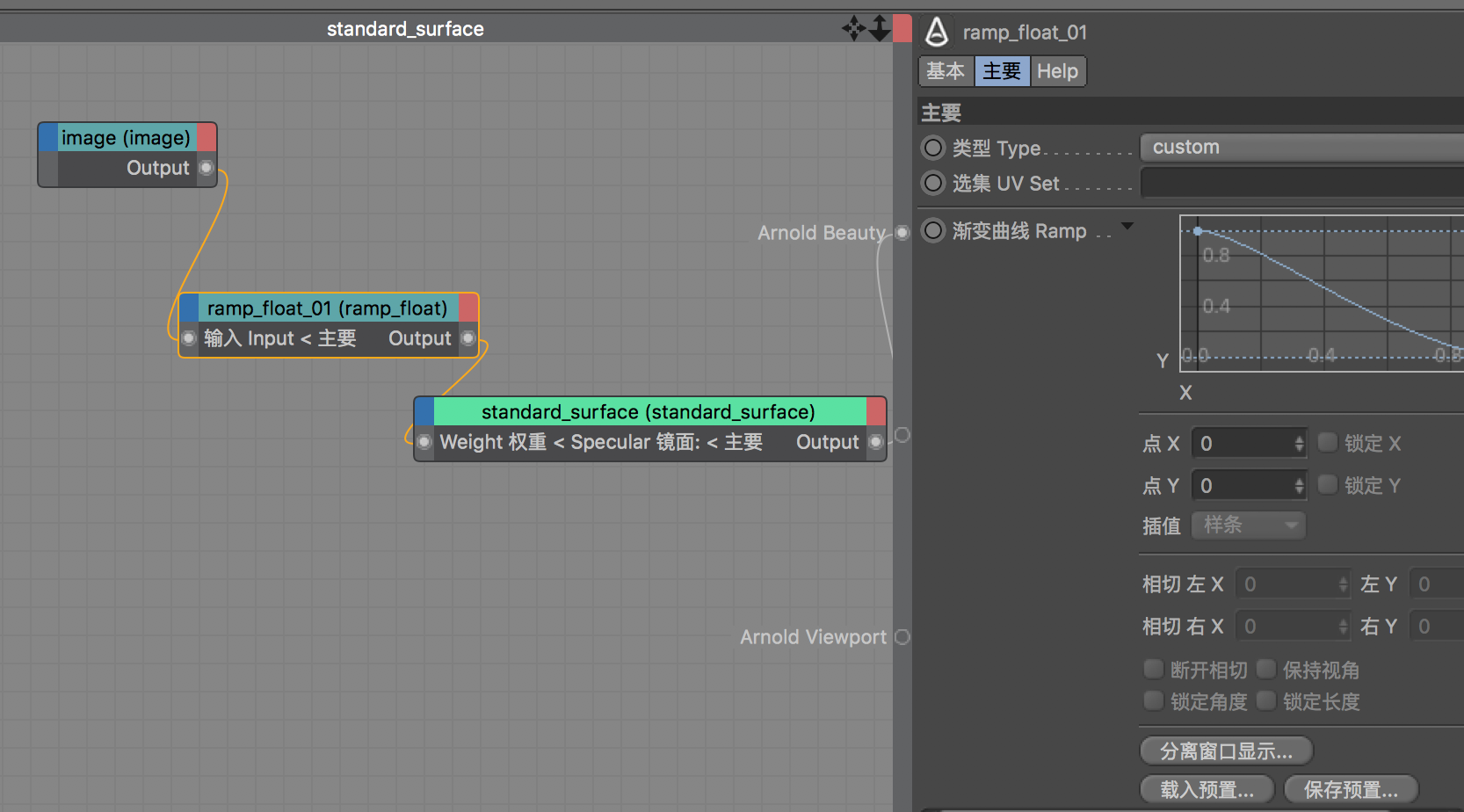Click the 右 Y value field
This screenshot has height=812, width=1464.
(x=1437, y=627)
